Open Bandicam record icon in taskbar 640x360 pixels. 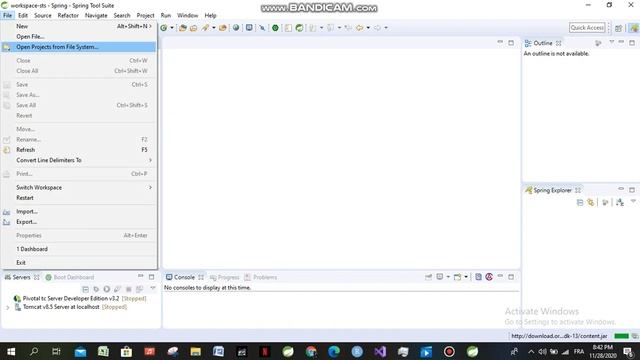coord(449,351)
